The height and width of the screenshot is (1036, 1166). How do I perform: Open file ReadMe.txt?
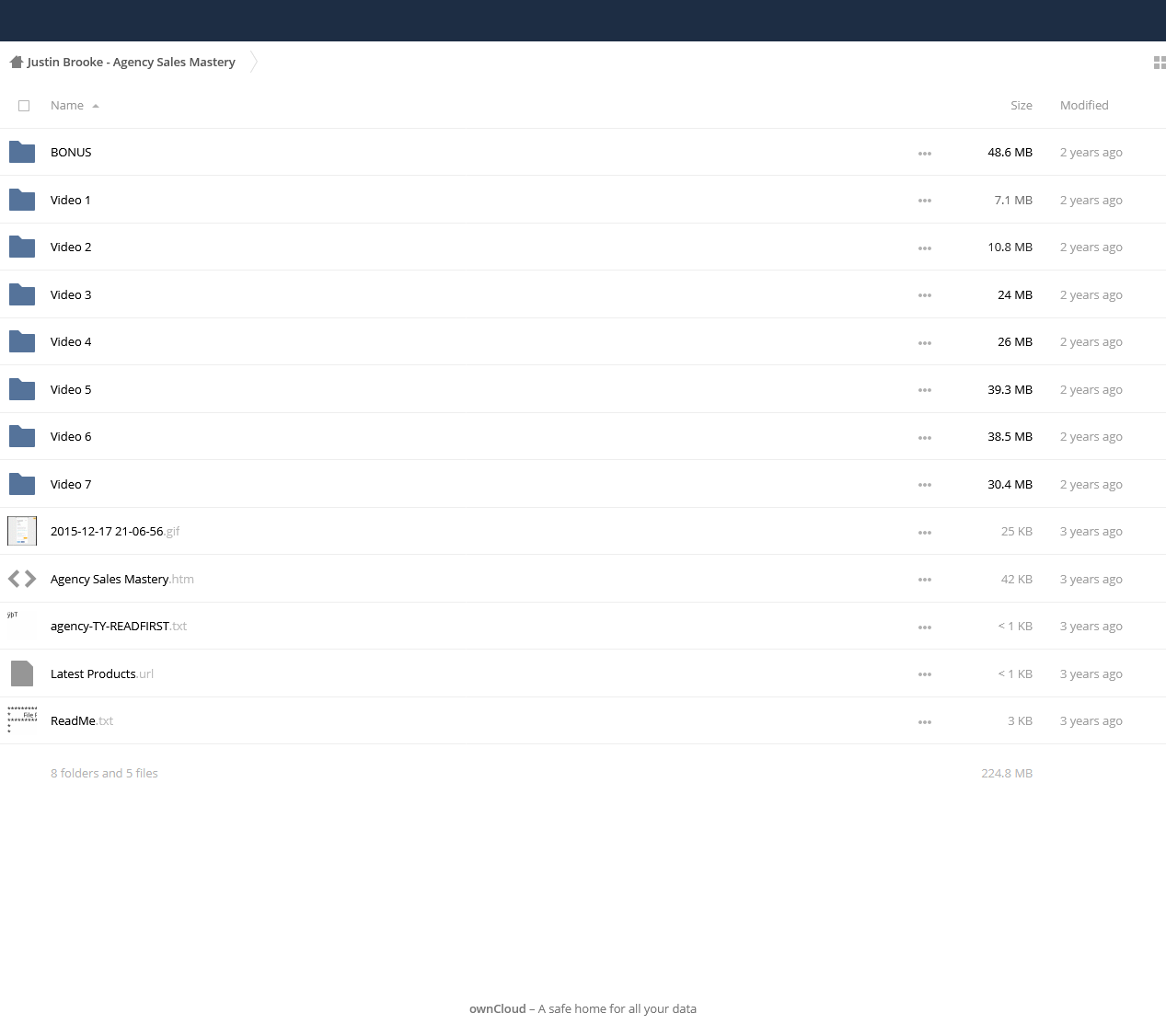pyautogui.click(x=82, y=720)
